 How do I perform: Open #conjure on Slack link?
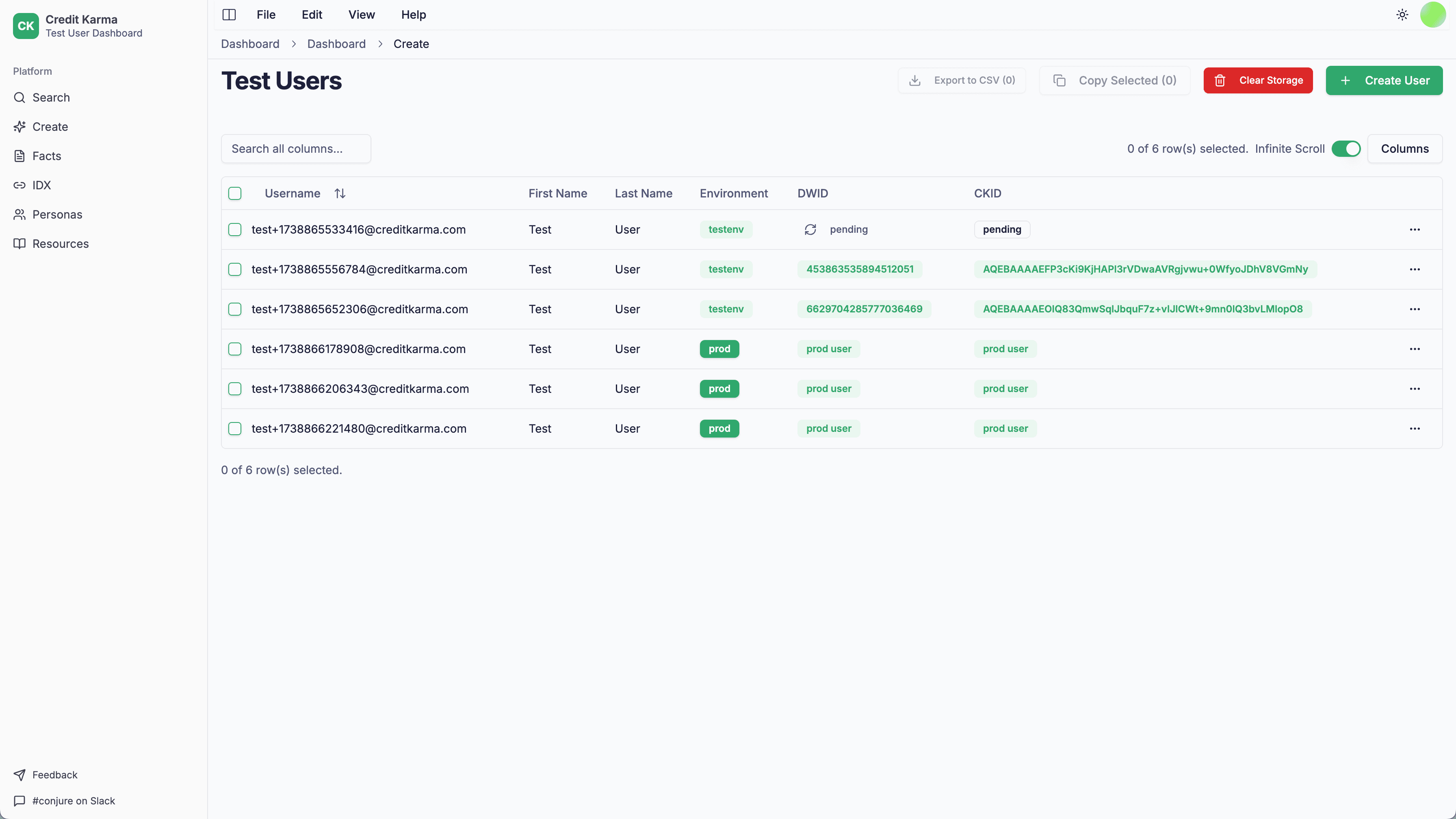coord(74,801)
